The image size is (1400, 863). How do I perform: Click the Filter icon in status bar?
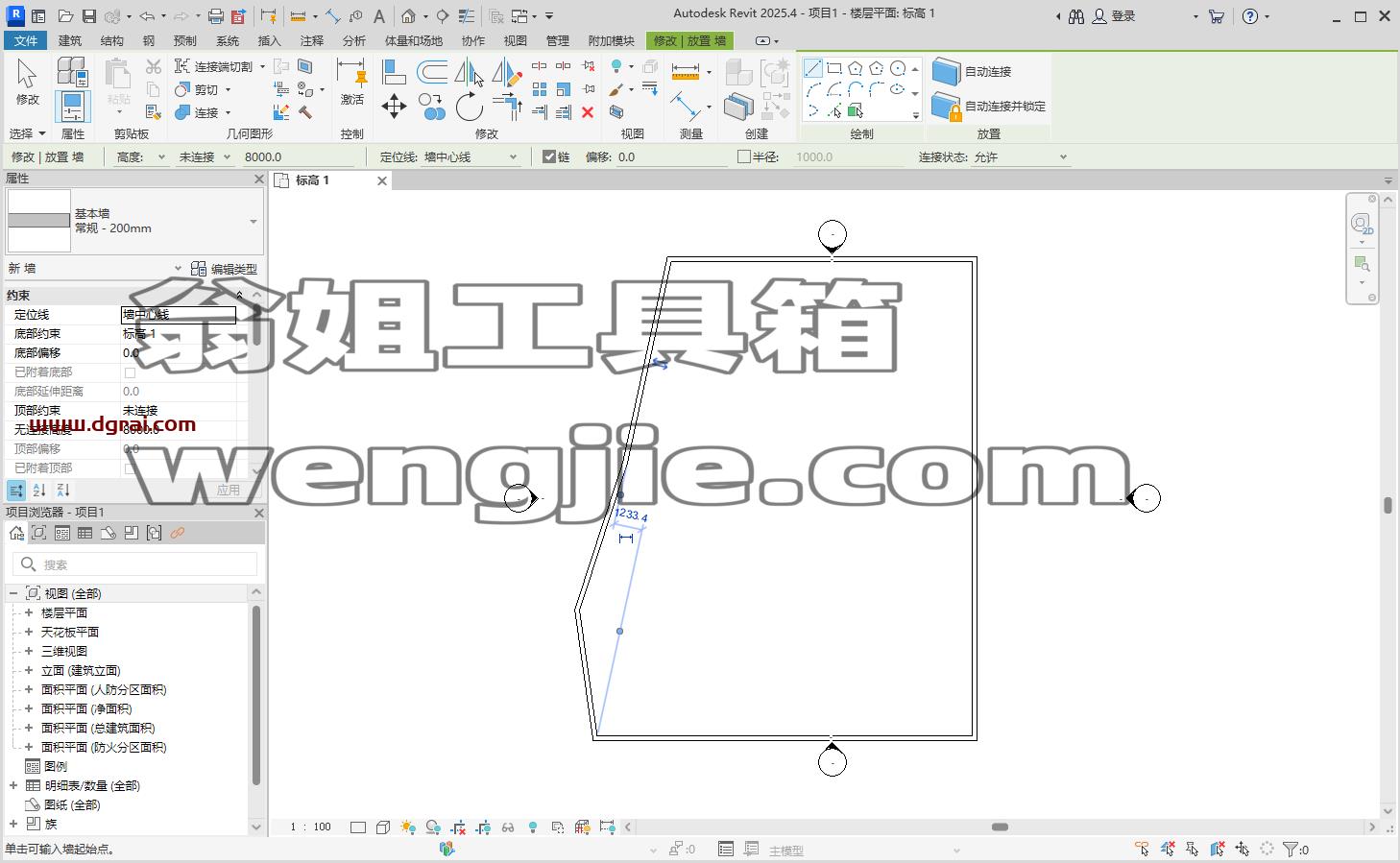[x=1291, y=849]
